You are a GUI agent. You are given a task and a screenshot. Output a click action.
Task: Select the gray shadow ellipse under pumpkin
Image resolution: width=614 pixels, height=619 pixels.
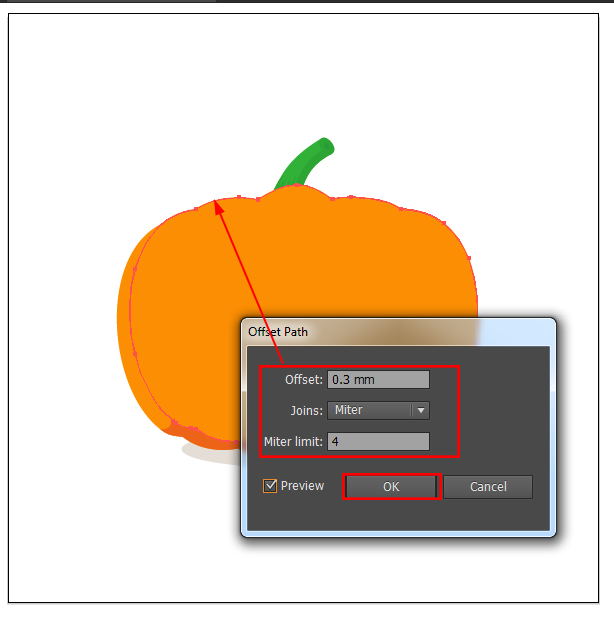(209, 455)
